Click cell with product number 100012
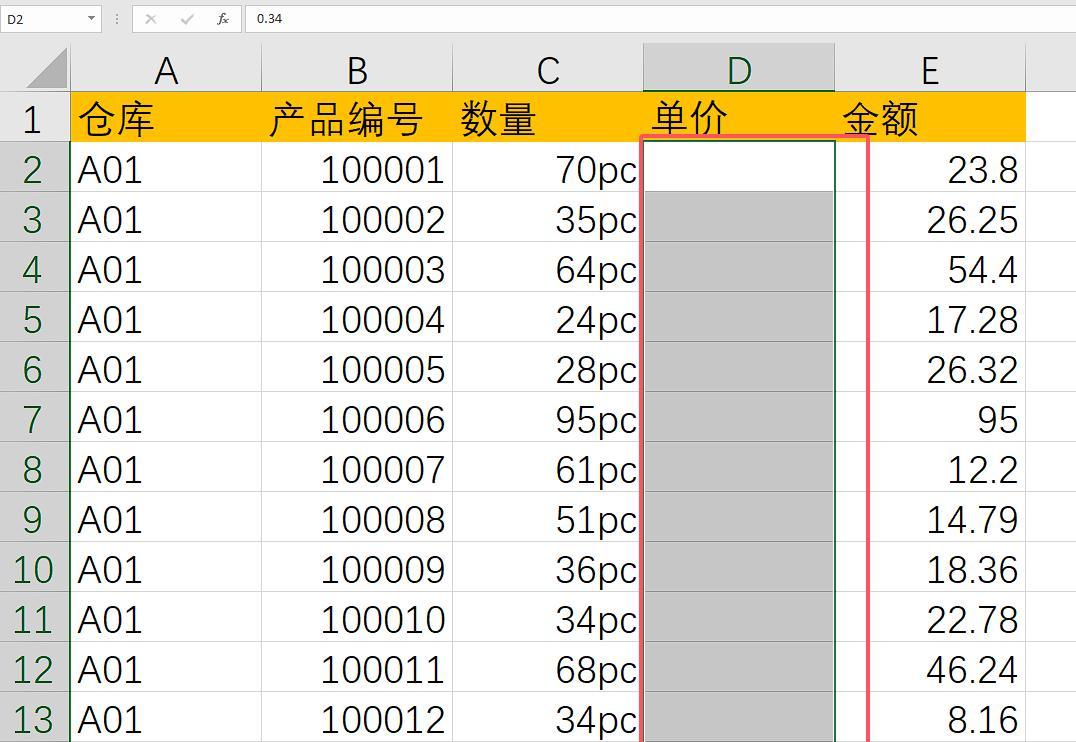Viewport: 1076px width, 742px height. (357, 718)
